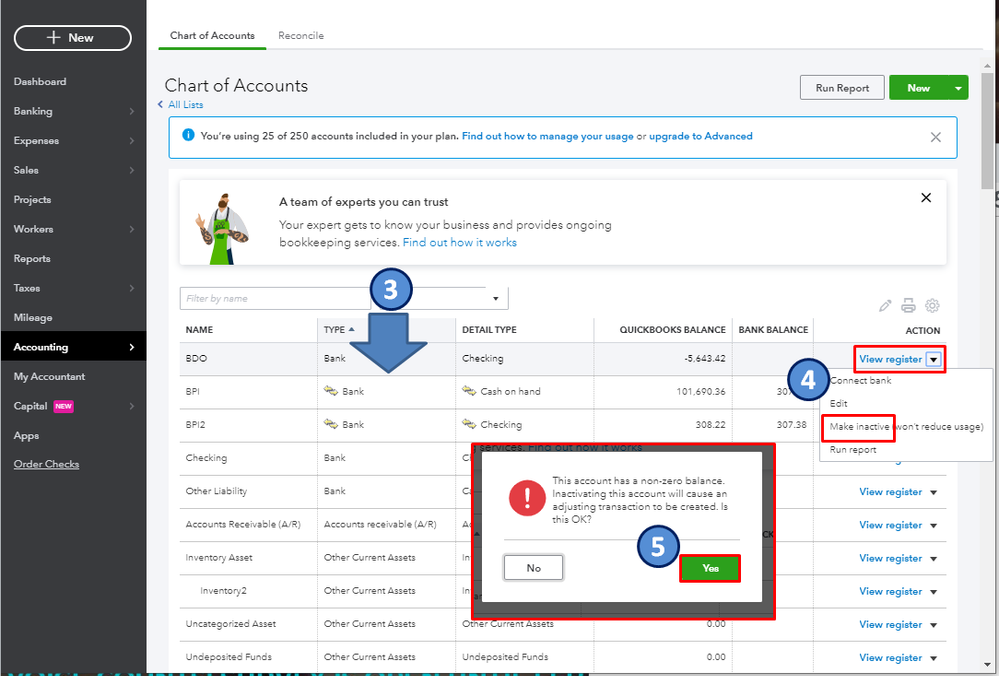The height and width of the screenshot is (676, 999).
Task: Open dropdown arrow for Inventory Asset row
Action: 933,559
